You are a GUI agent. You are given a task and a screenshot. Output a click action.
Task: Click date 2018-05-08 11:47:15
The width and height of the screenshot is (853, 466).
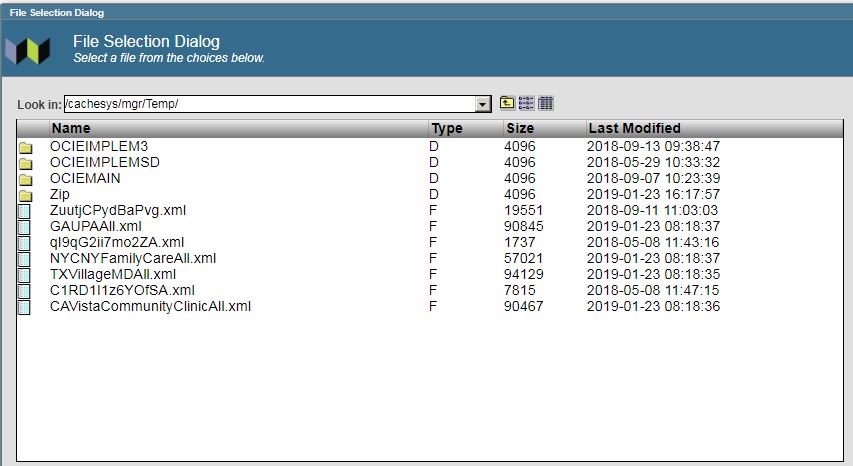[653, 290]
